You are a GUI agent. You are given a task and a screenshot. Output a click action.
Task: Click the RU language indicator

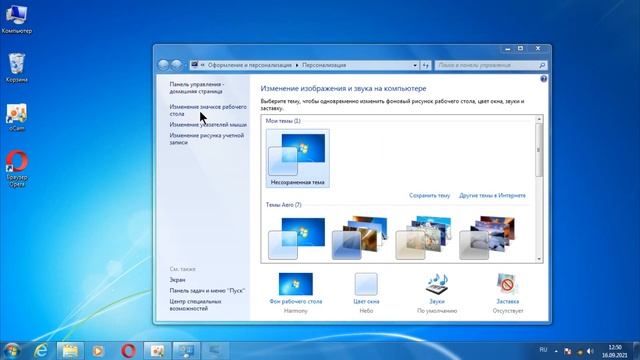pyautogui.click(x=543, y=350)
